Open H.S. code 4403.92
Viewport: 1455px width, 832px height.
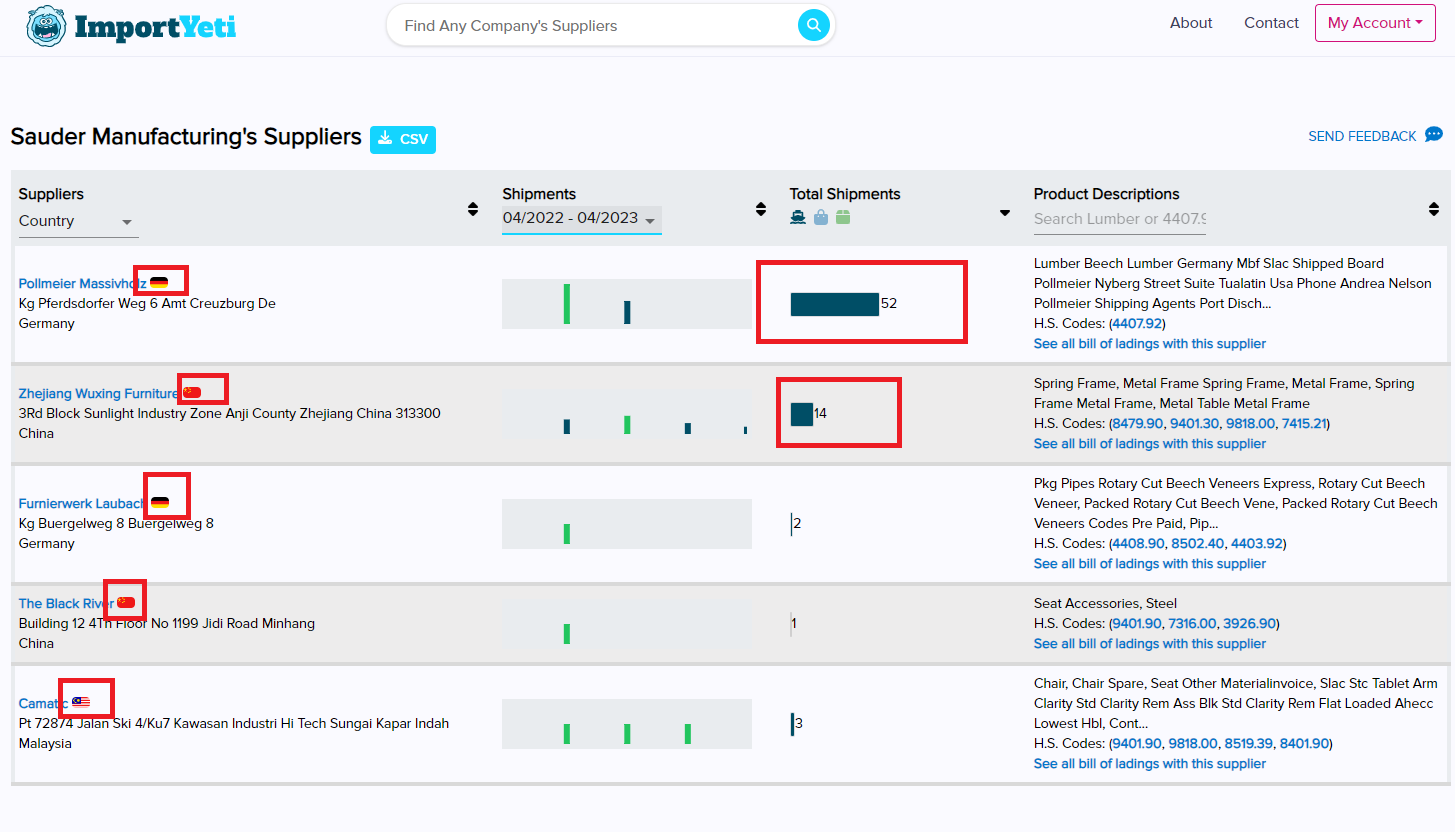click(1256, 544)
